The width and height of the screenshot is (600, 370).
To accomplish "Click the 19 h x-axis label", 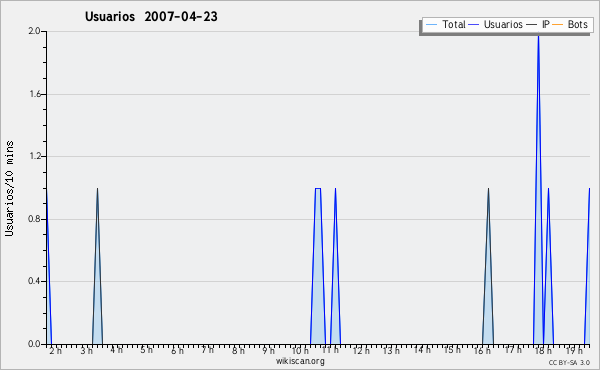I will coord(574,350).
